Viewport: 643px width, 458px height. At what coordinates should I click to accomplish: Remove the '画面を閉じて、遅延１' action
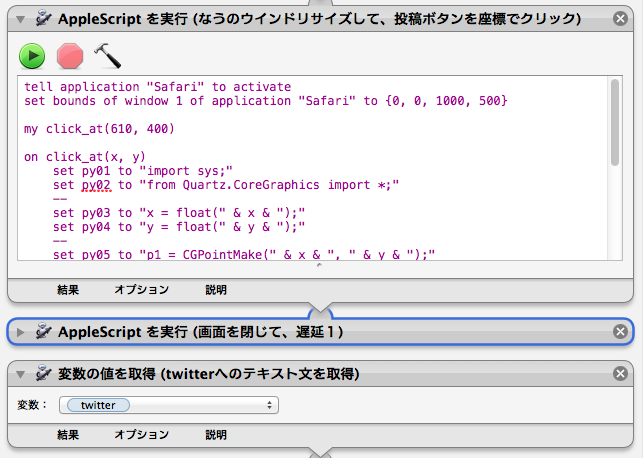pos(620,332)
